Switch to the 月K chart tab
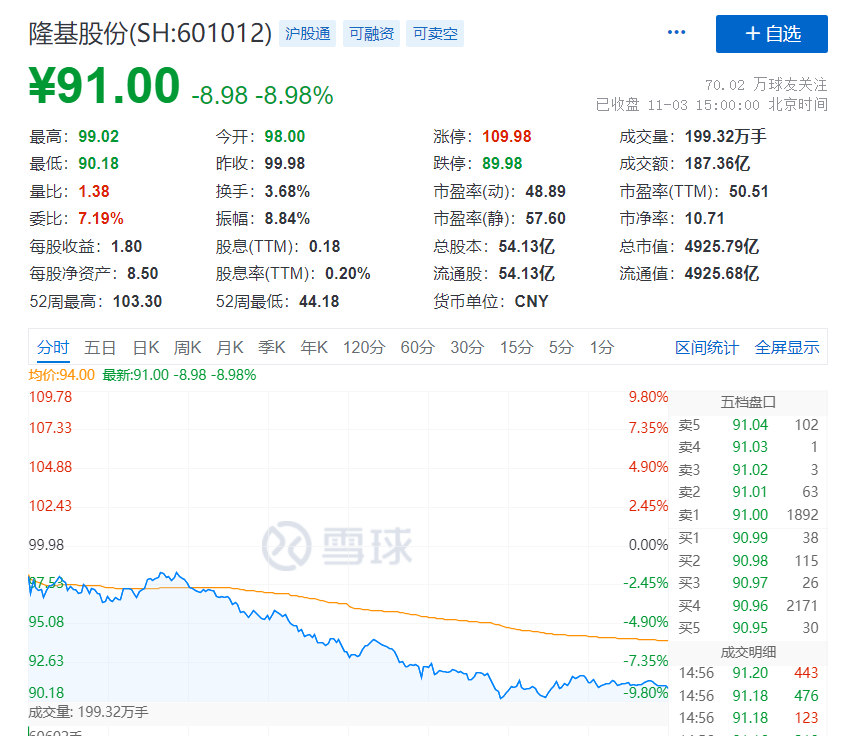The image size is (850, 736). coord(229,347)
